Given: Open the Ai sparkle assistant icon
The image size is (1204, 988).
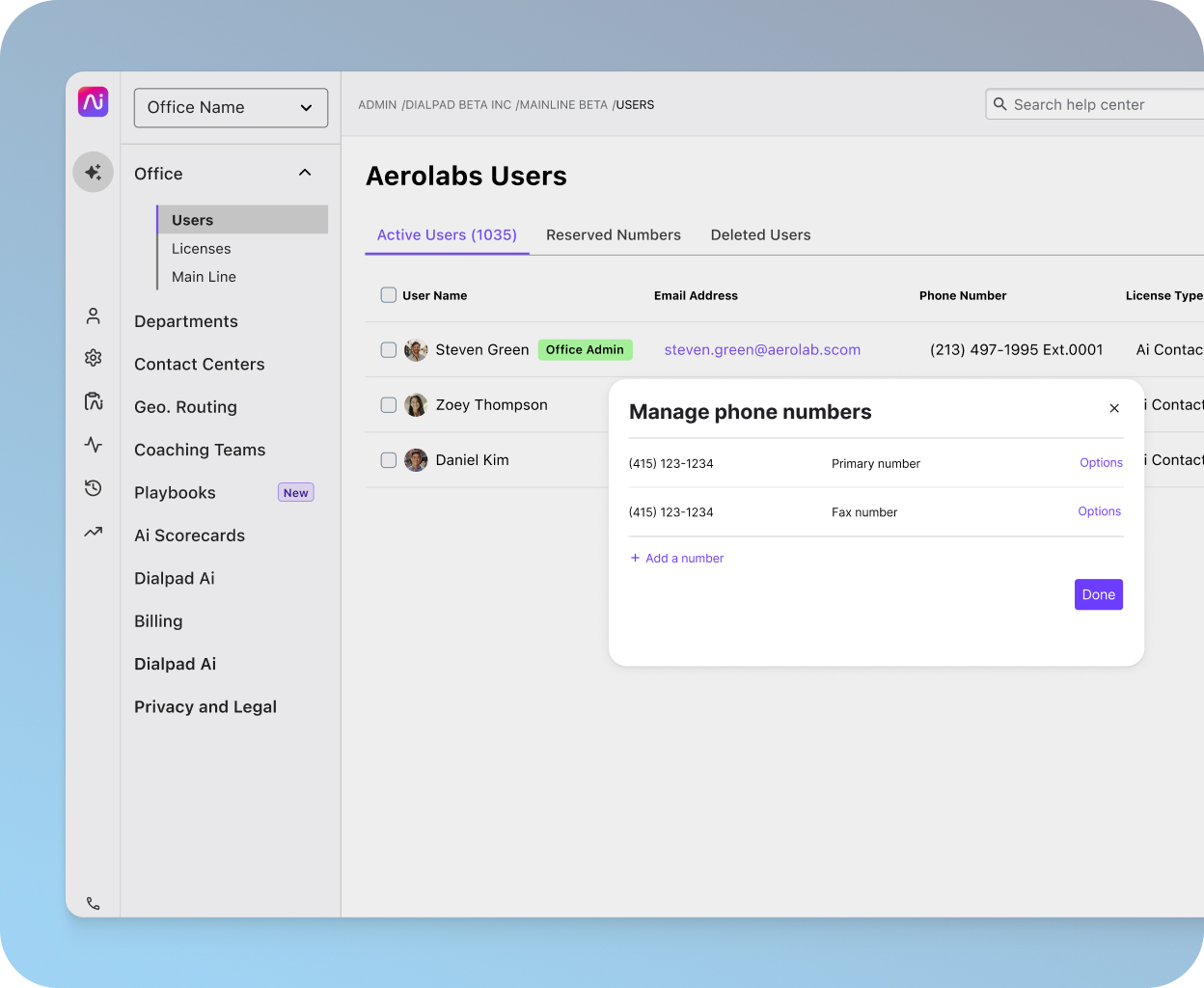Looking at the screenshot, I should coord(94,172).
